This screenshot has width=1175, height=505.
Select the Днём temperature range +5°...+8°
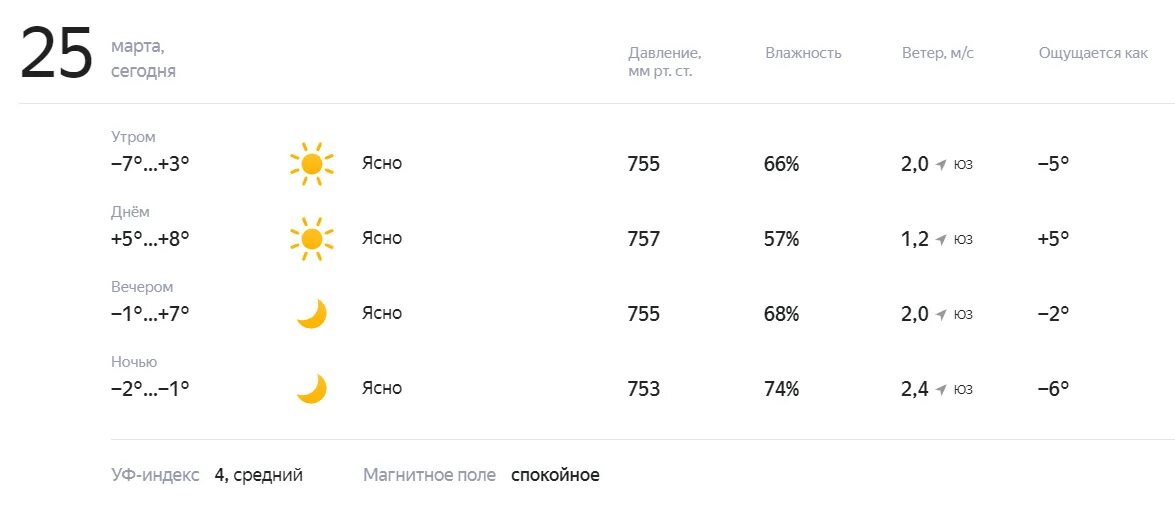pyautogui.click(x=150, y=238)
